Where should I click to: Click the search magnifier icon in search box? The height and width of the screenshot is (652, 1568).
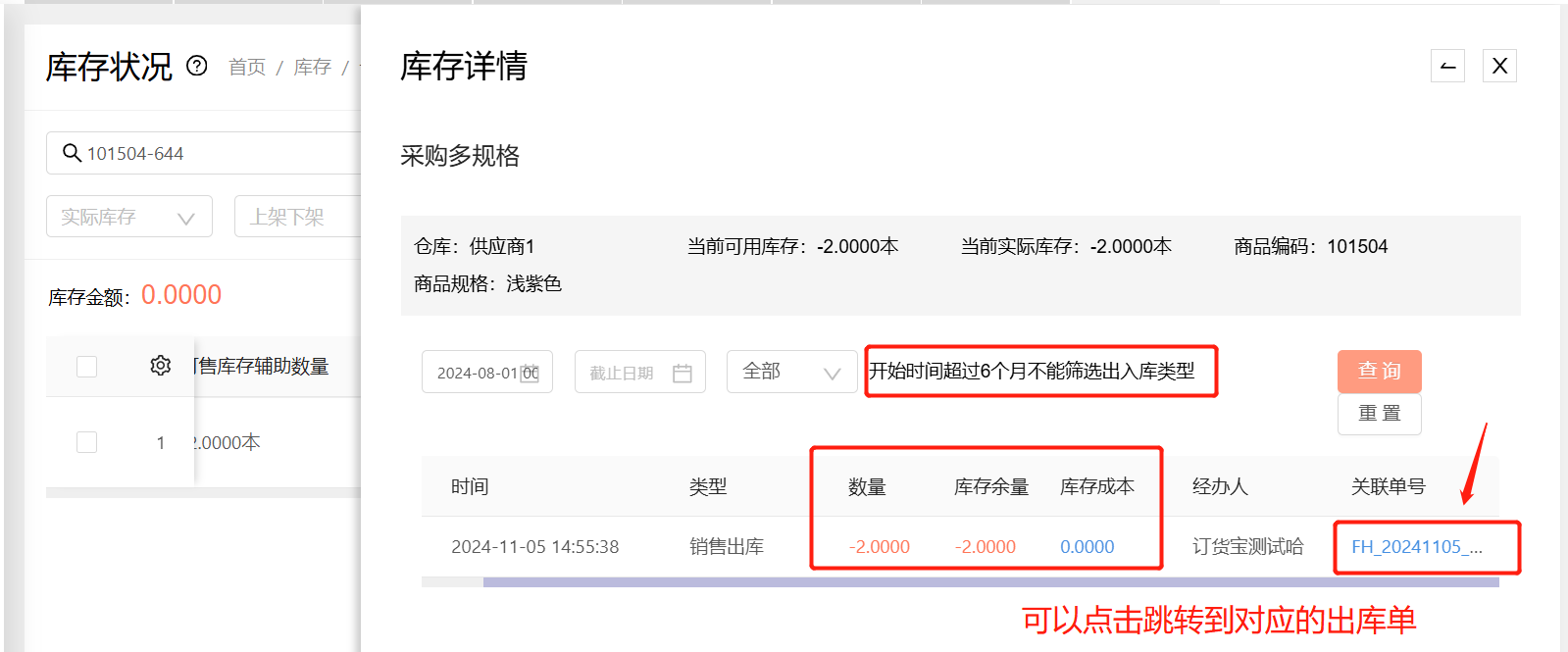point(72,153)
